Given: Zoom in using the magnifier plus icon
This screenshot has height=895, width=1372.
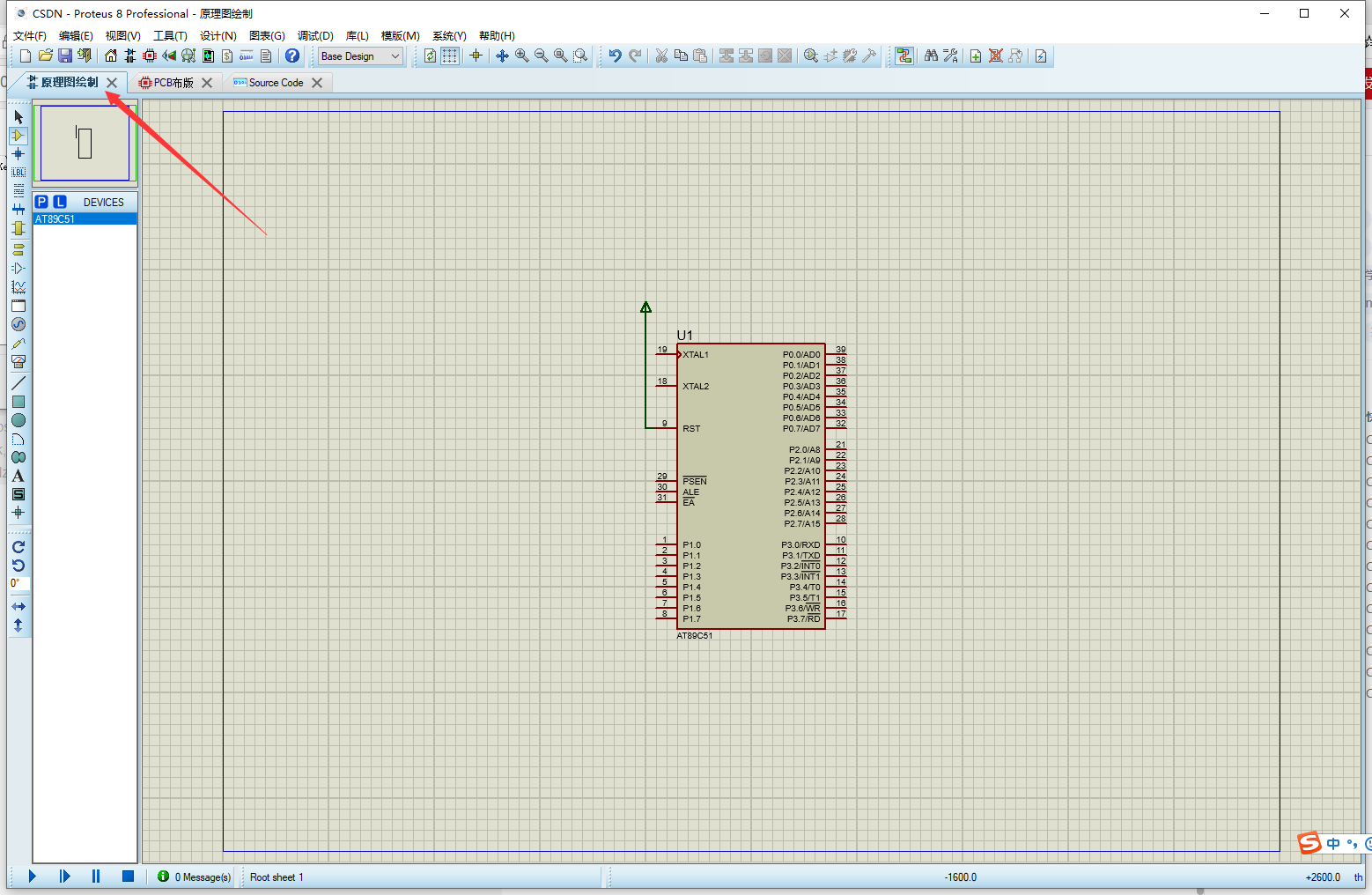Looking at the screenshot, I should pos(521,55).
